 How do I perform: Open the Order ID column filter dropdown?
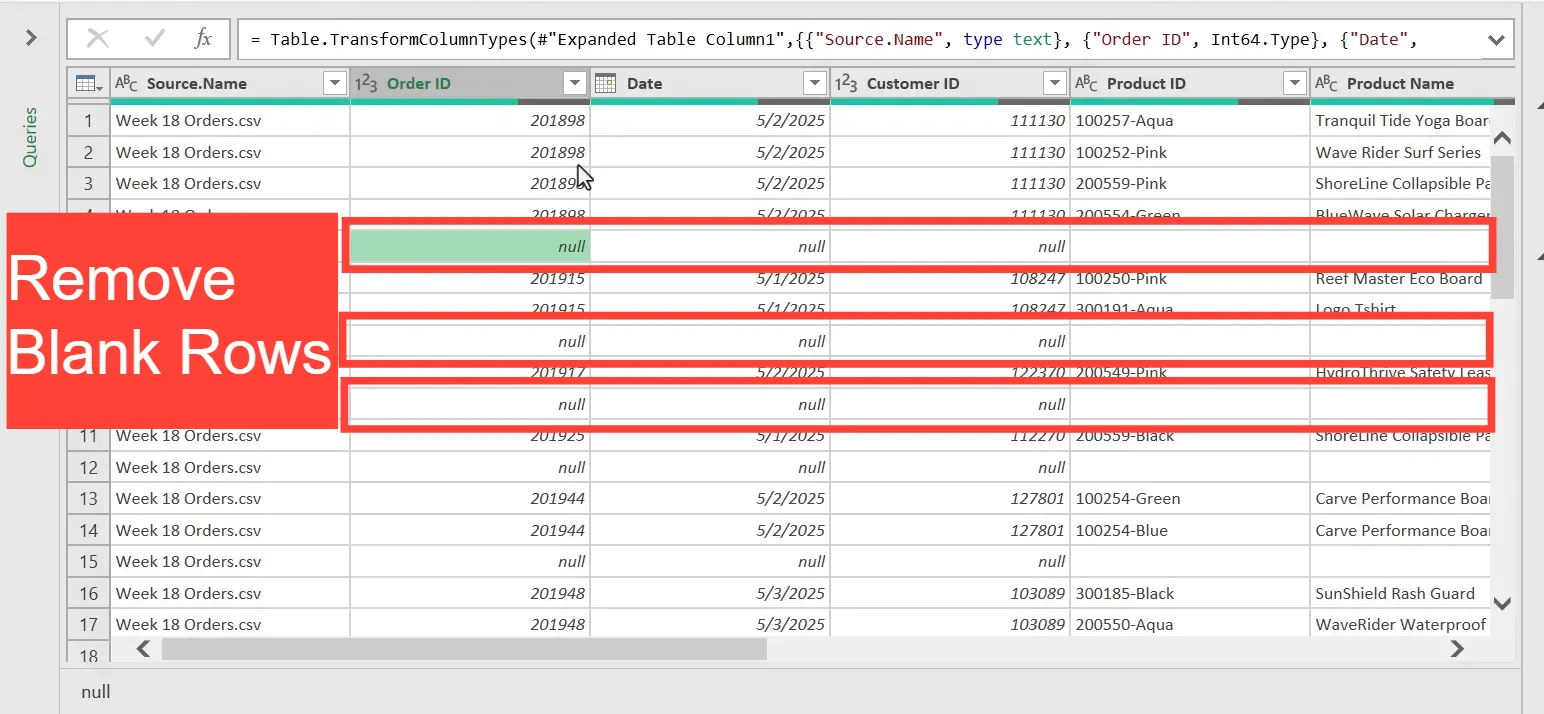pyautogui.click(x=575, y=84)
